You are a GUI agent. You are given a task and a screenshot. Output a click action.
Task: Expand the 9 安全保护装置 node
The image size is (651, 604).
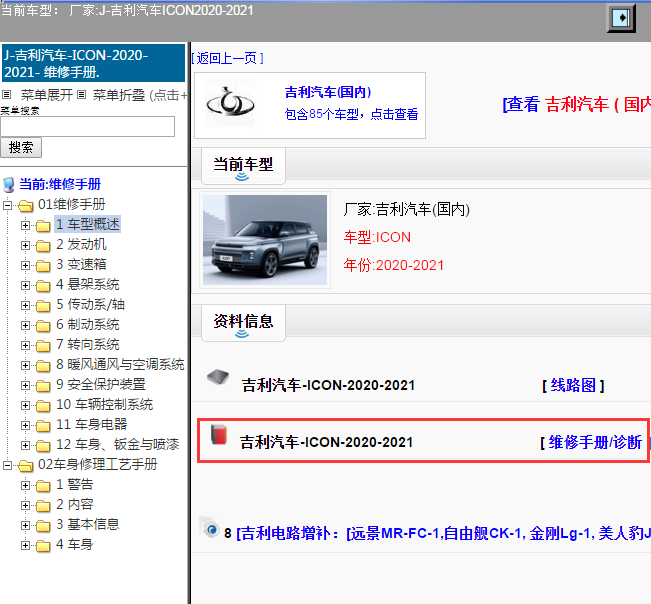pos(25,385)
